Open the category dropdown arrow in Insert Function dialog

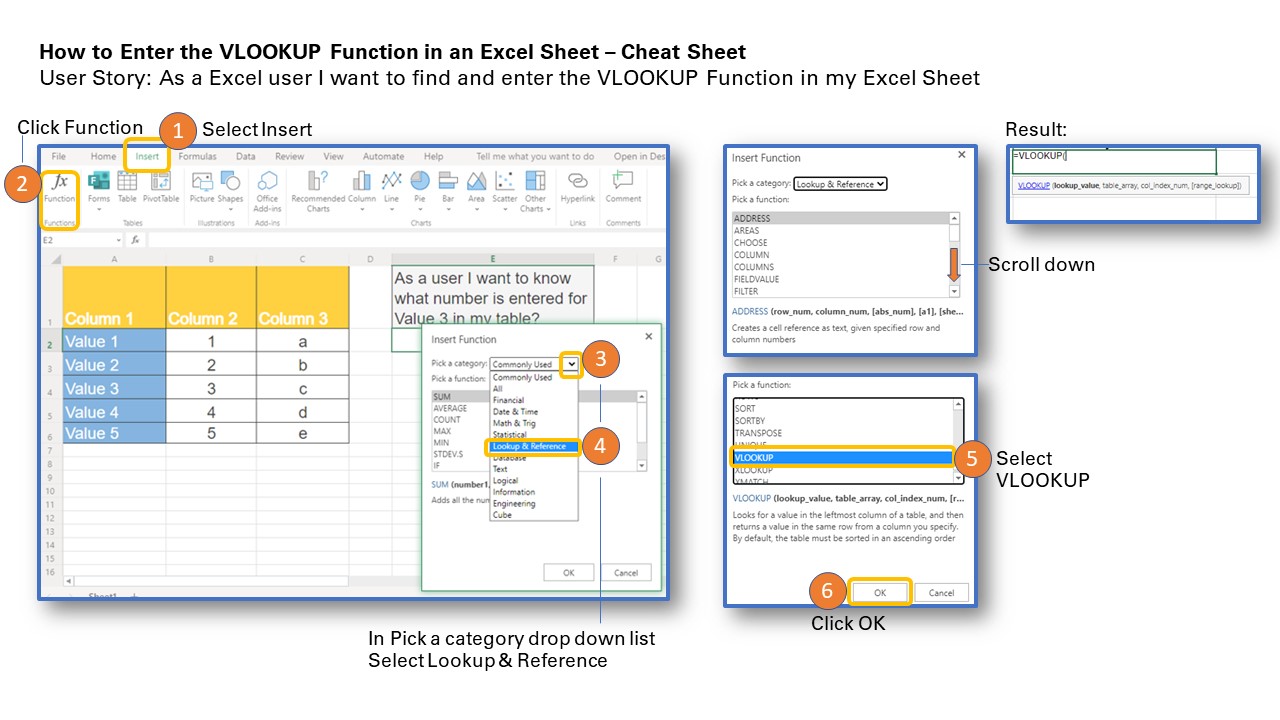[570, 364]
